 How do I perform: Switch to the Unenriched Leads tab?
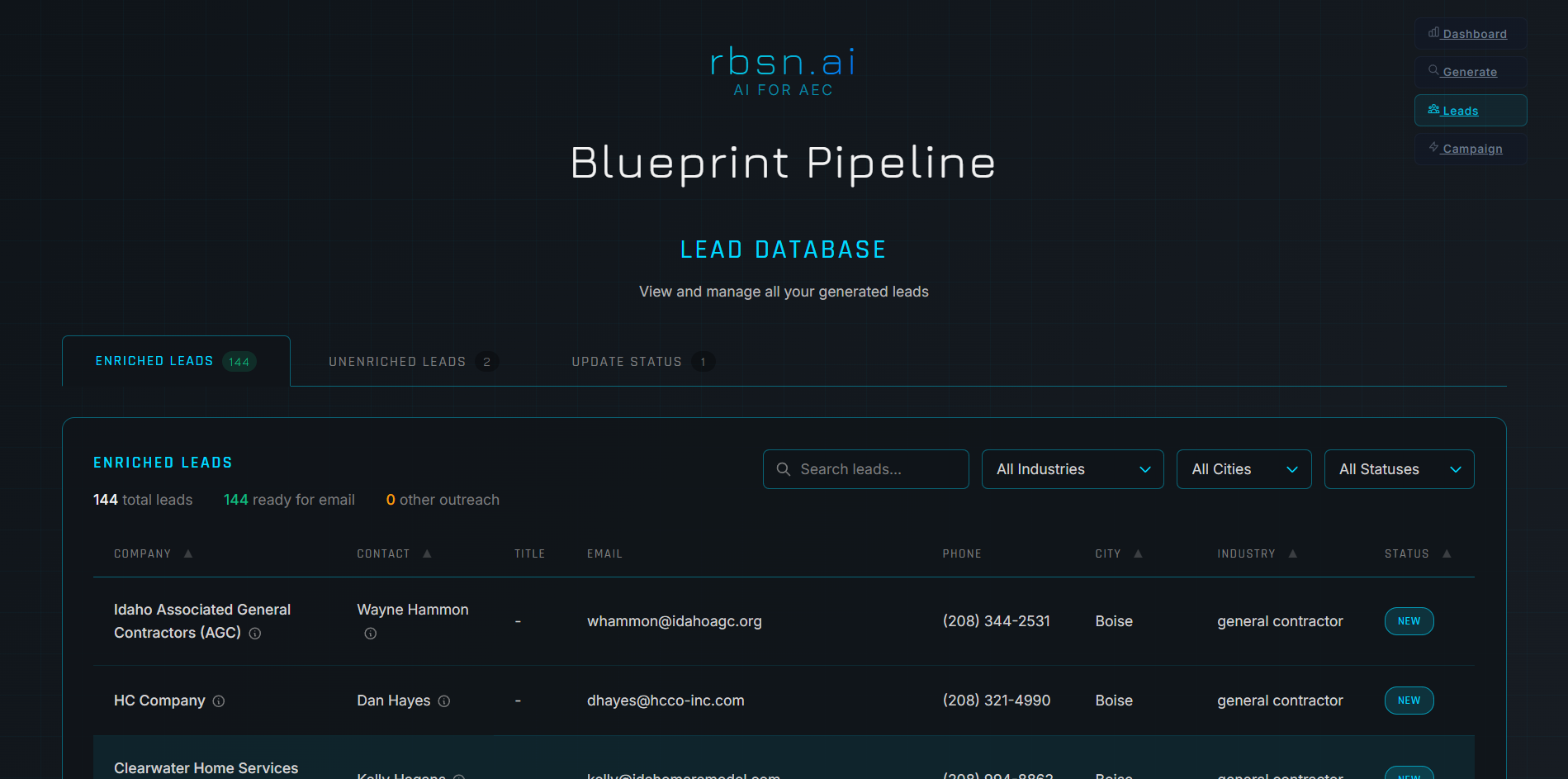[x=397, y=361]
